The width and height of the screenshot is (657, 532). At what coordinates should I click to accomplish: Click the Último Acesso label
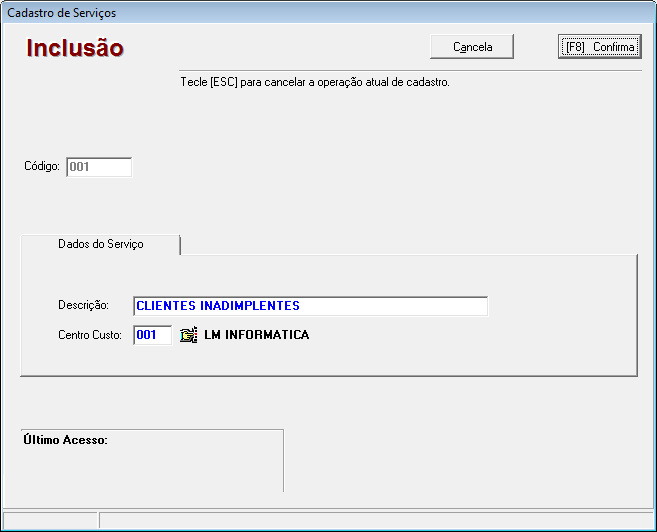coord(65,440)
